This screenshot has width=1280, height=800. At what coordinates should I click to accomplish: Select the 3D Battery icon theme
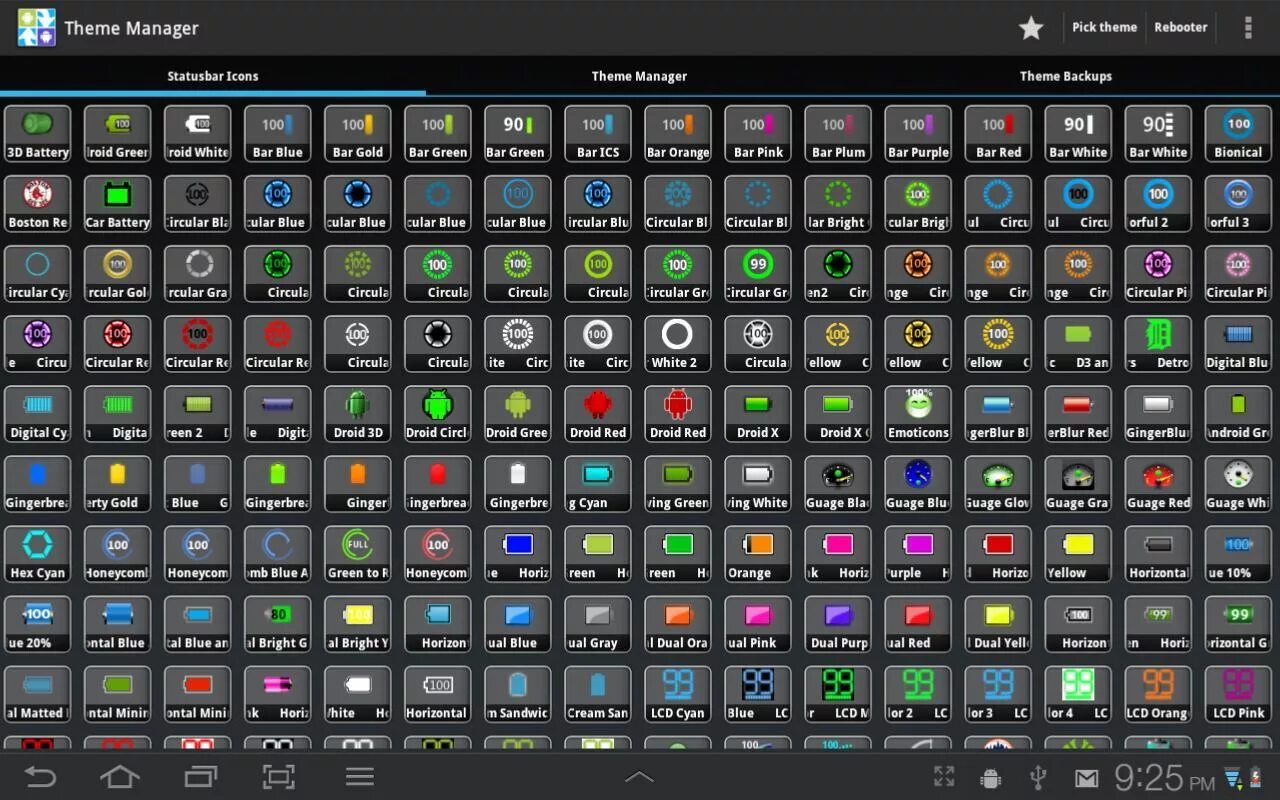(38, 134)
